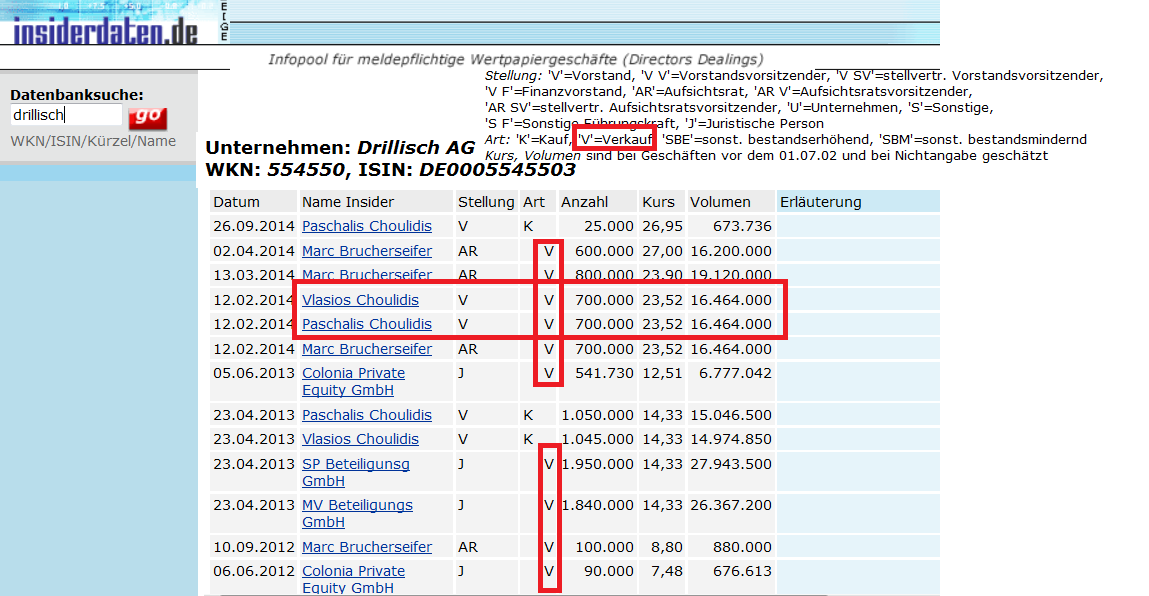Click the Anzahl value 90.000
This screenshot has height=596, width=1149.
(609, 571)
